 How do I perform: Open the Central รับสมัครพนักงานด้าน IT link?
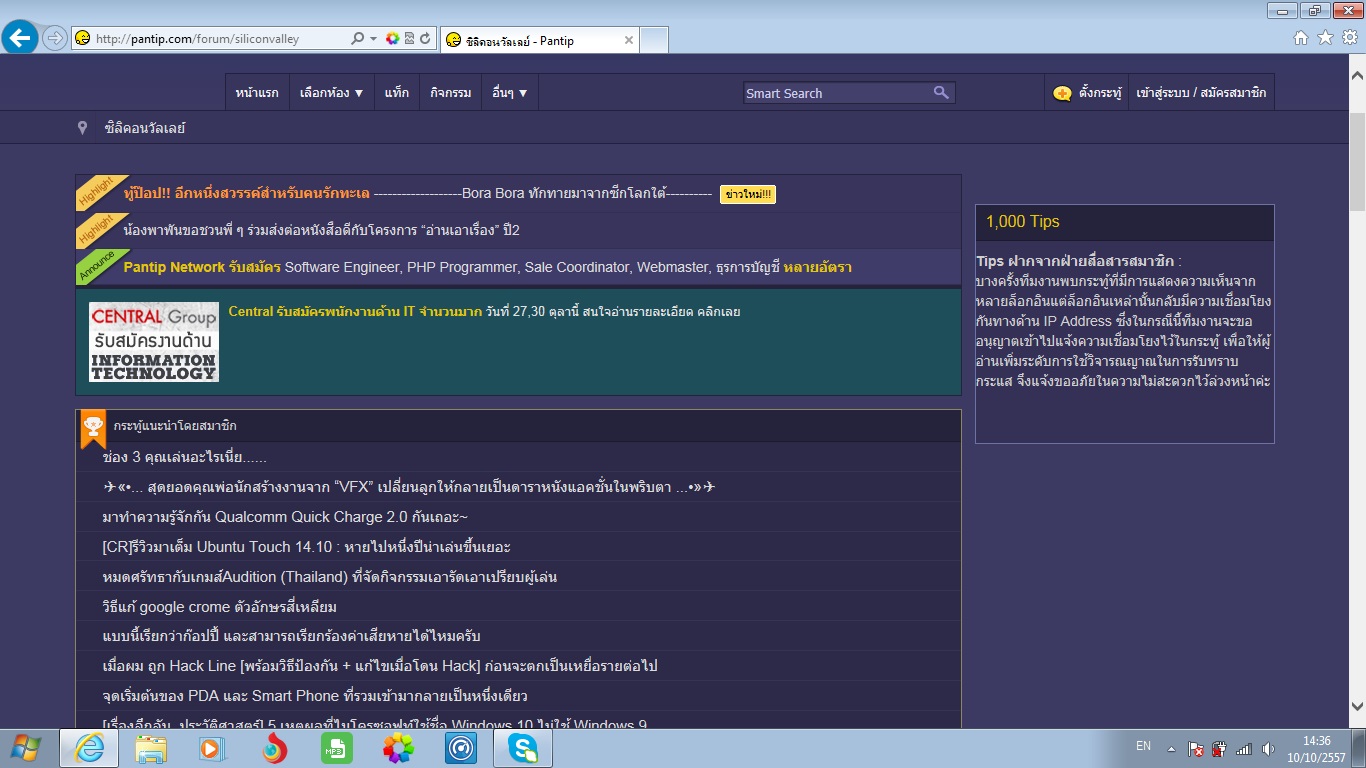coord(484,311)
